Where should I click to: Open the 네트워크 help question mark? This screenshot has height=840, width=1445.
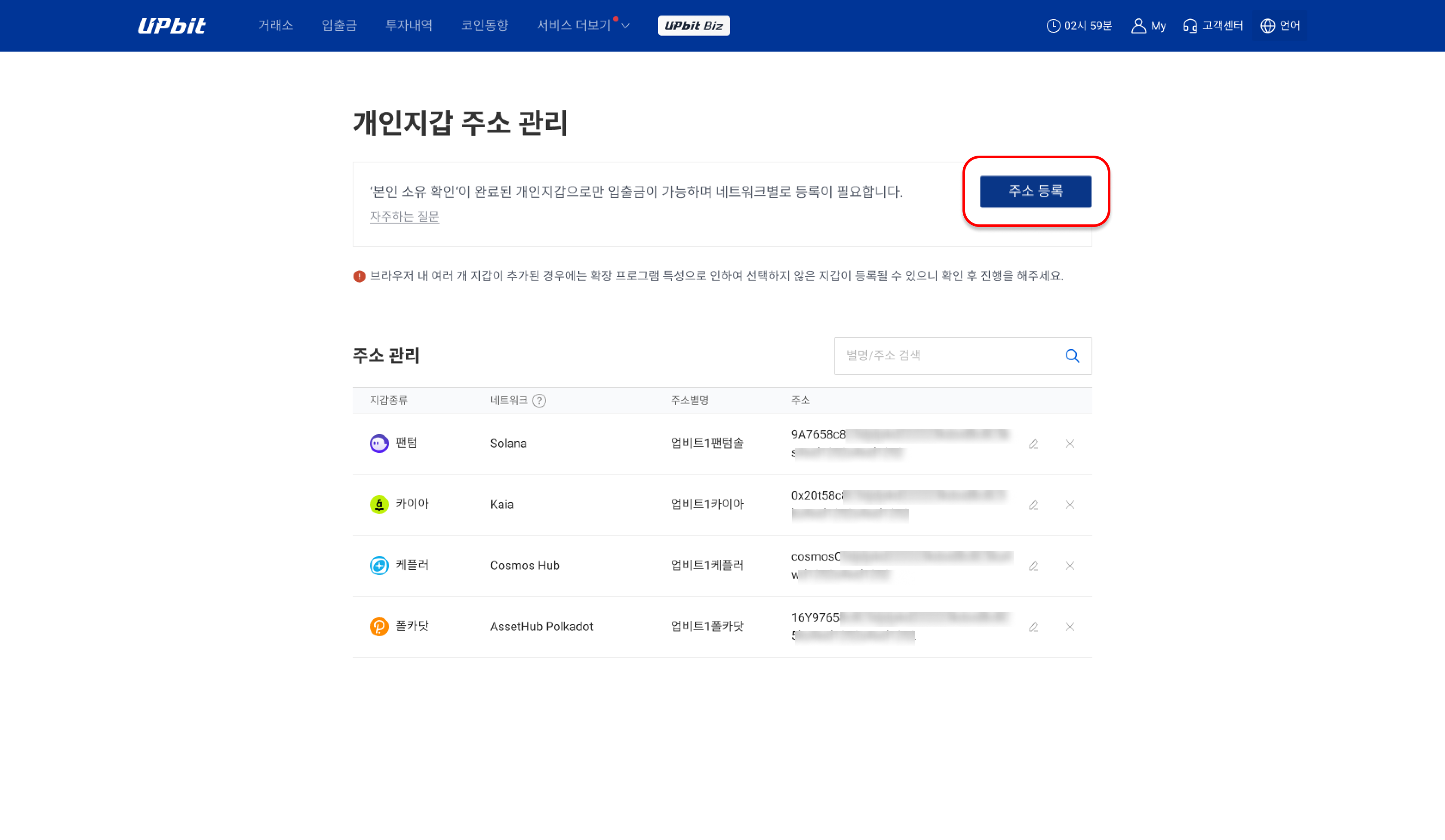tap(539, 401)
